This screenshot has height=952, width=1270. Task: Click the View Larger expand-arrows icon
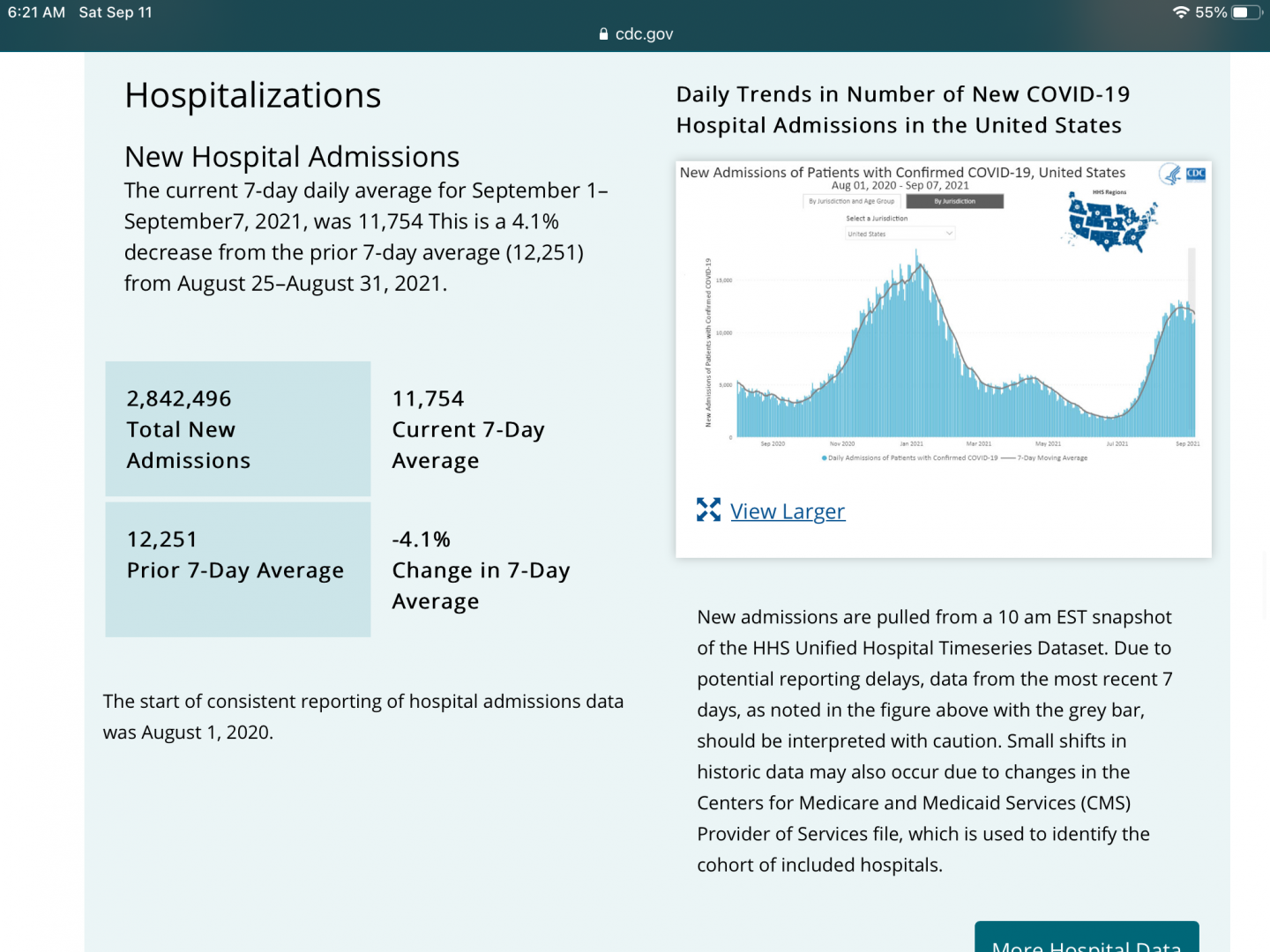pyautogui.click(x=708, y=509)
